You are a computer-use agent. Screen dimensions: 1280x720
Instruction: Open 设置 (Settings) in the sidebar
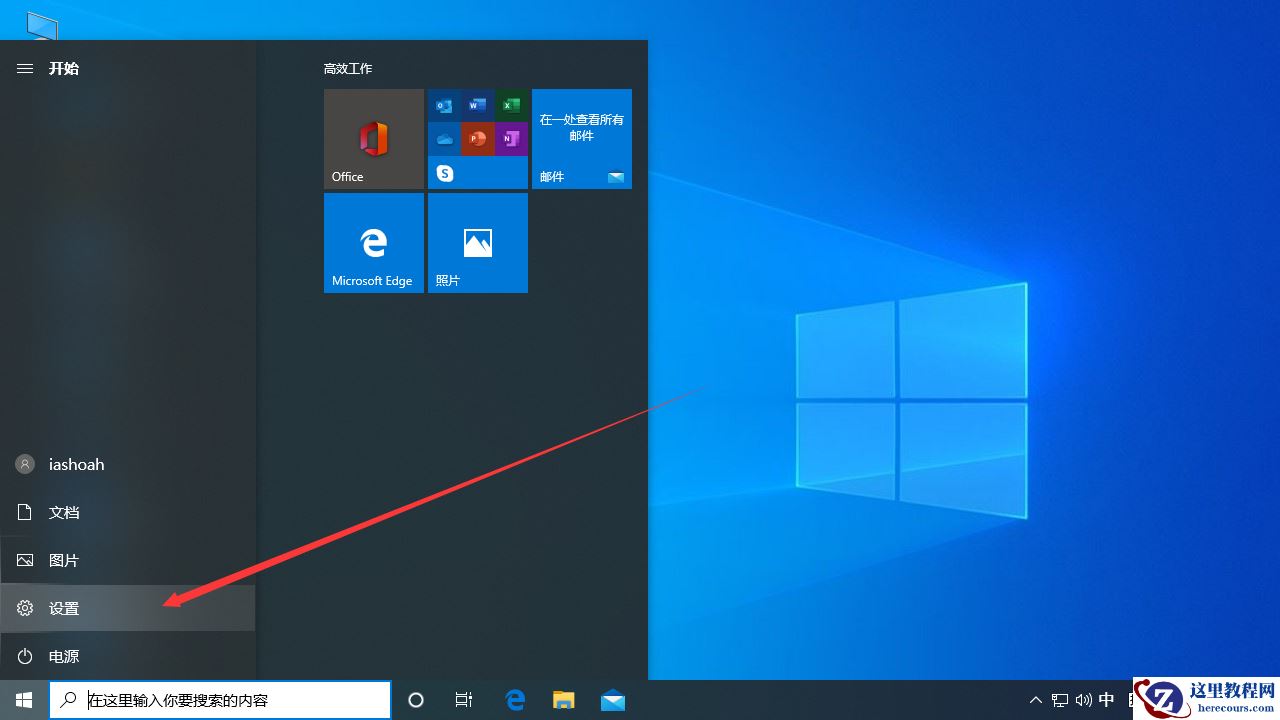pyautogui.click(x=64, y=608)
